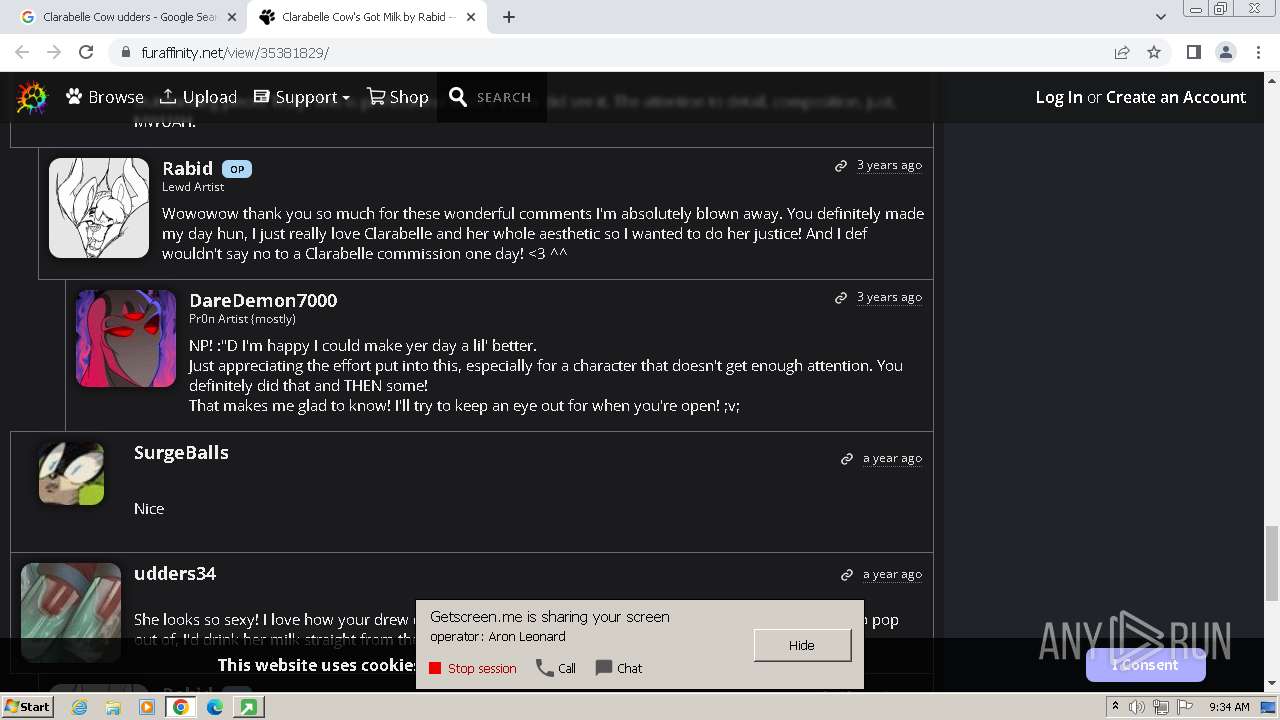Click 'a year ago' on udders34 comment
Viewport: 1280px width, 720px height.
pos(892,574)
